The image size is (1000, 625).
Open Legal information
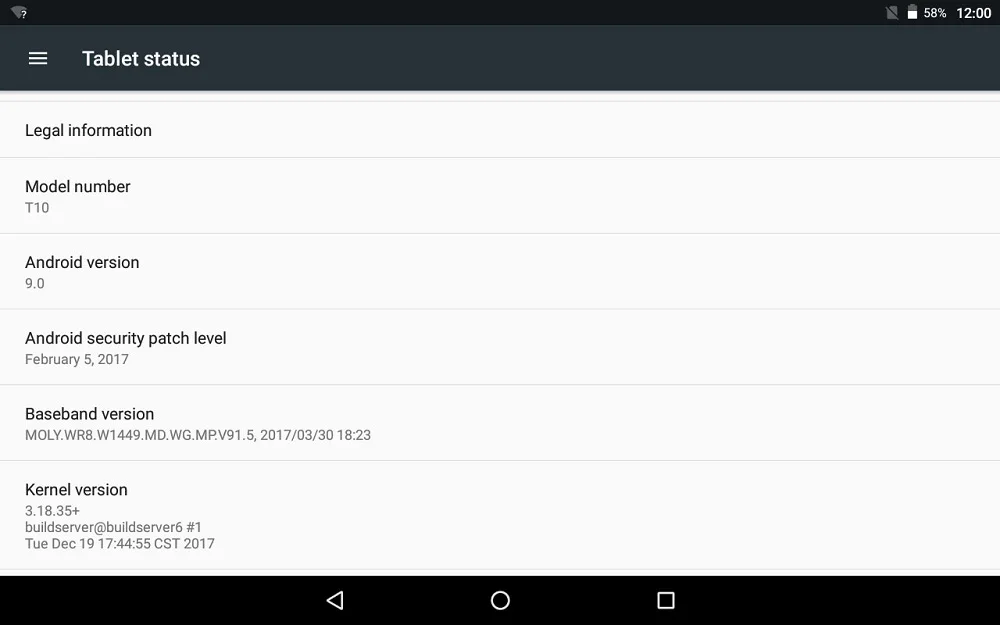pyautogui.click(x=500, y=130)
